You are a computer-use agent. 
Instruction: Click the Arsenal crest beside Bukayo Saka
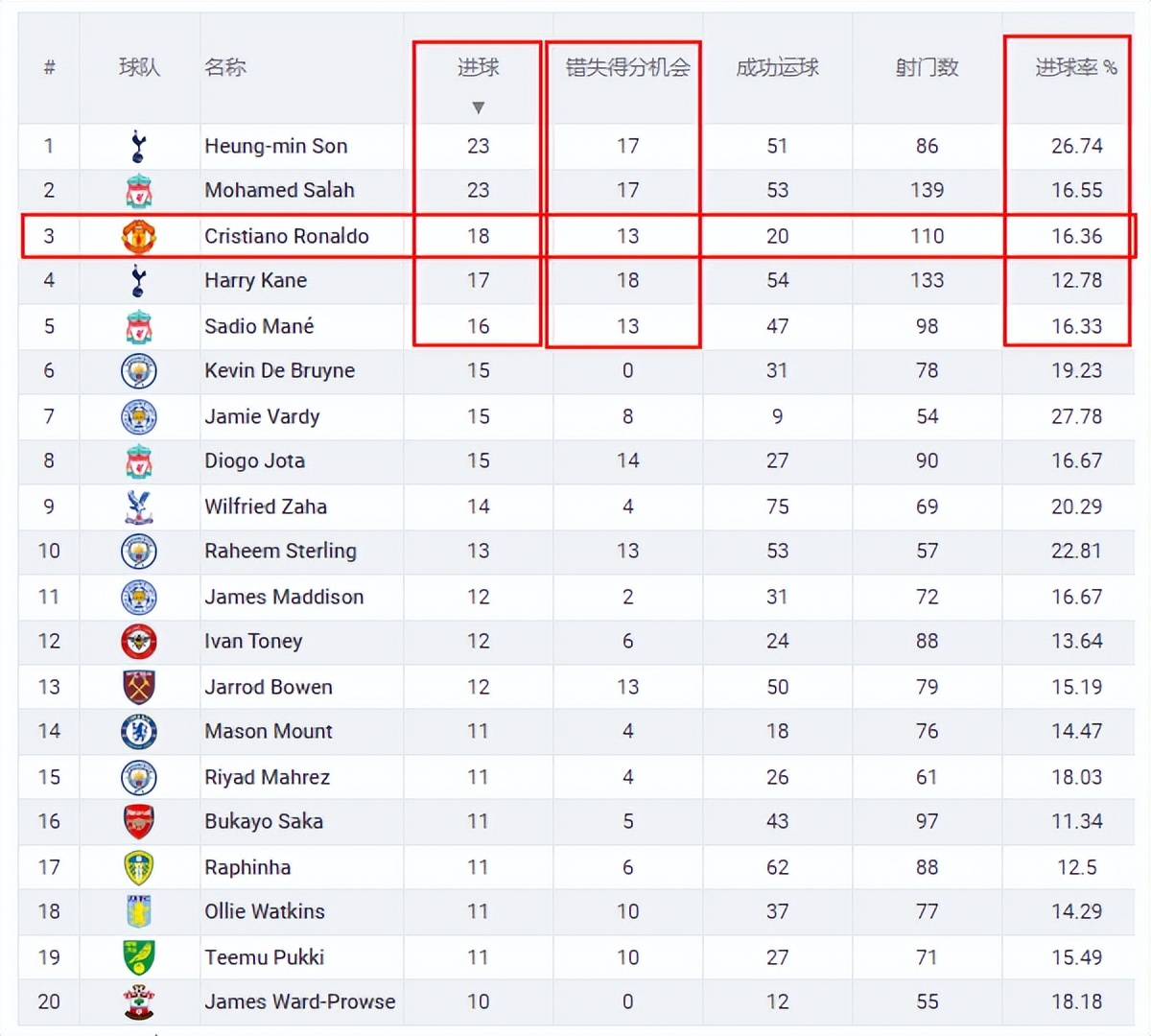(x=139, y=821)
